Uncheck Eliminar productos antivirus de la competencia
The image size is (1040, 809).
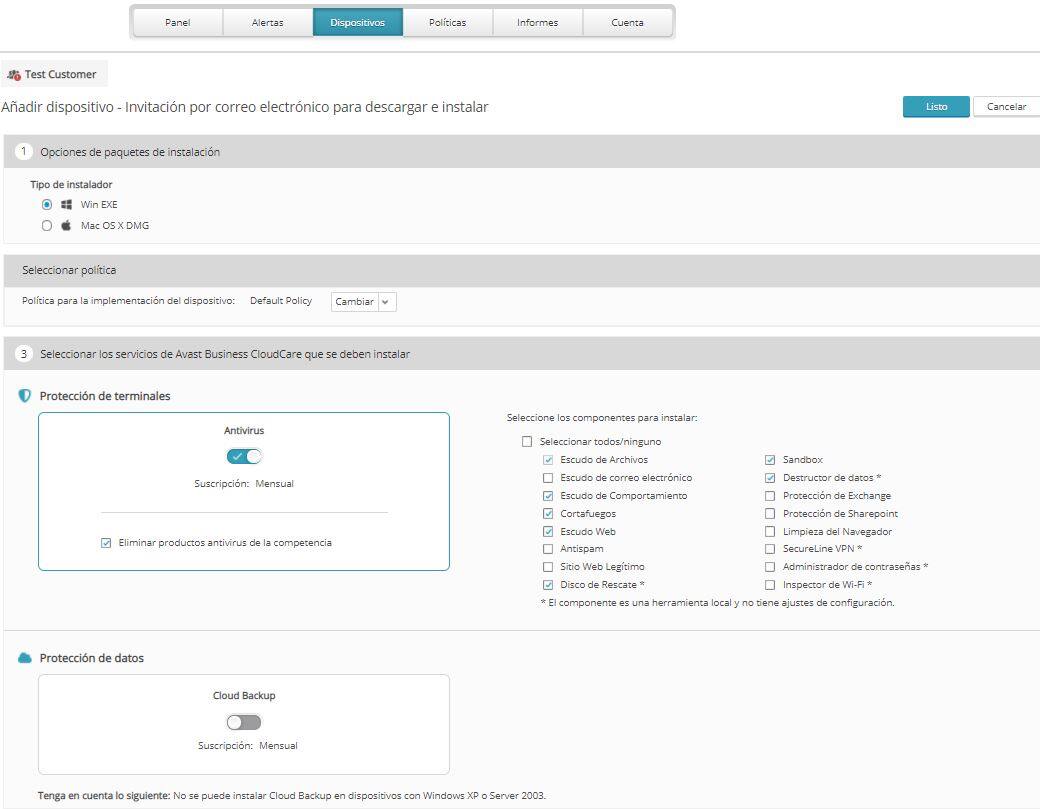click(x=106, y=543)
